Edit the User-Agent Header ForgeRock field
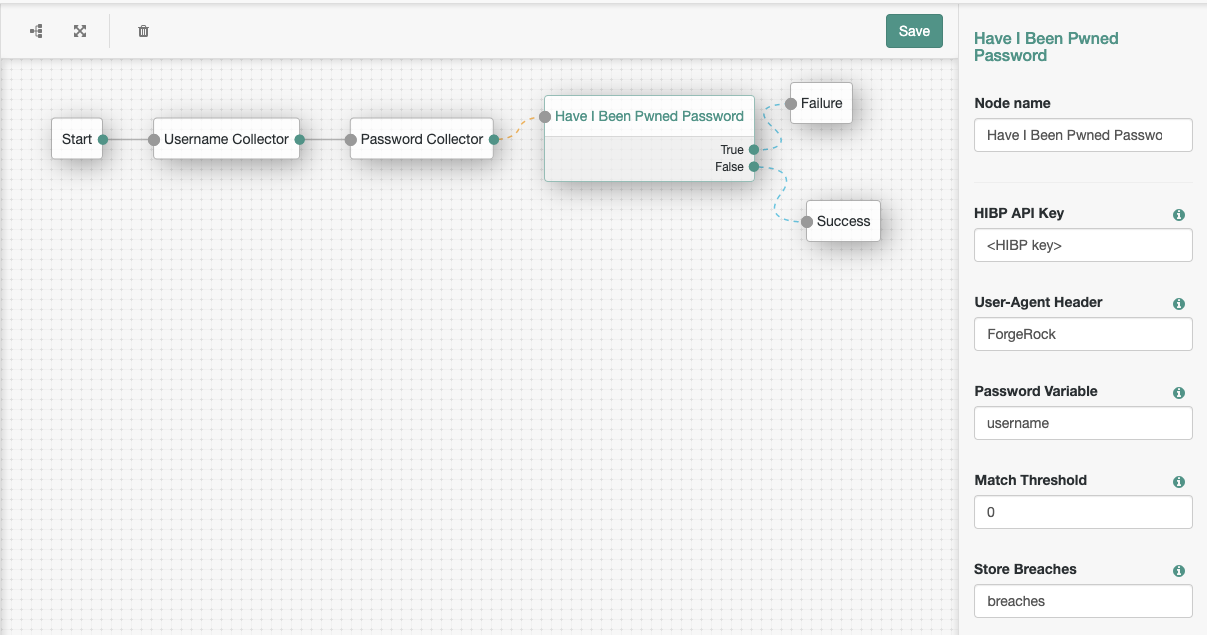 click(1083, 334)
